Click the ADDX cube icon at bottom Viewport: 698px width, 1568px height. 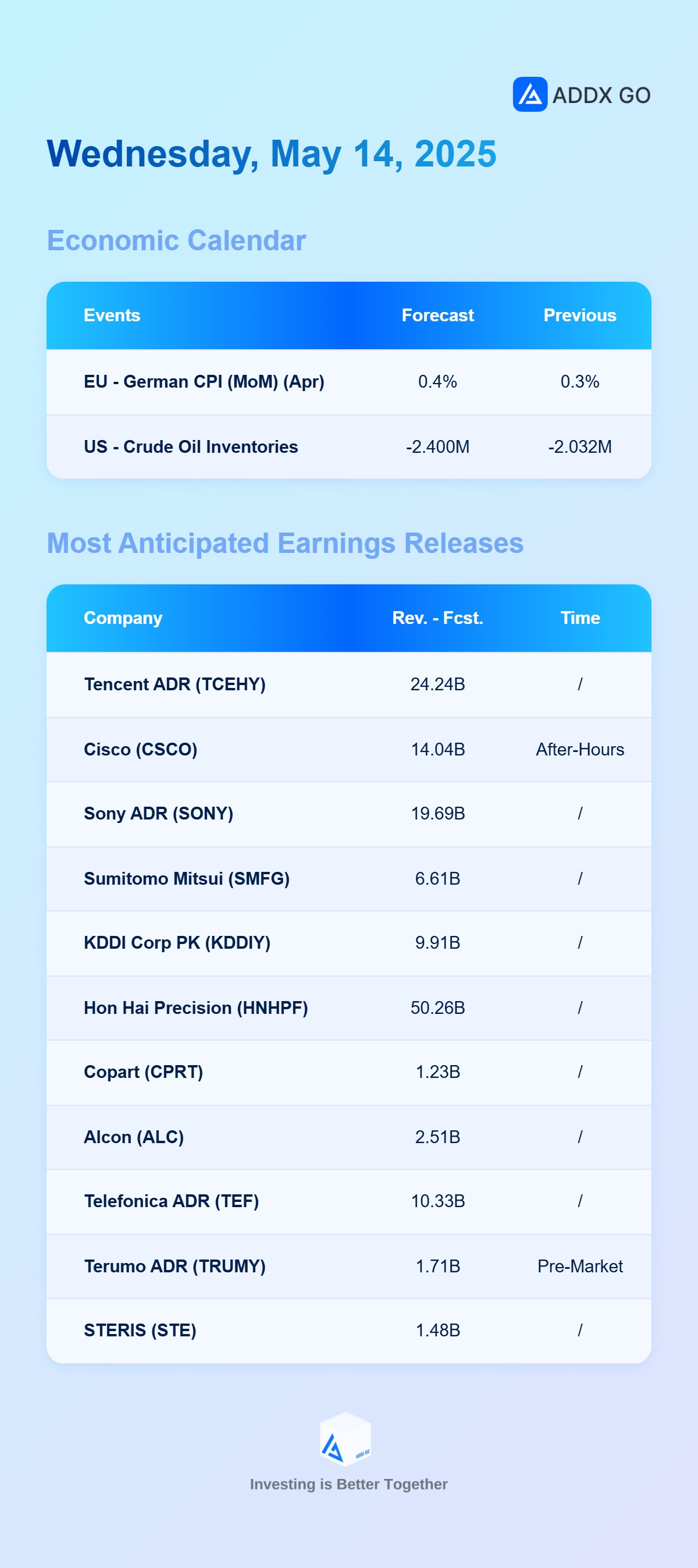coord(346,1439)
